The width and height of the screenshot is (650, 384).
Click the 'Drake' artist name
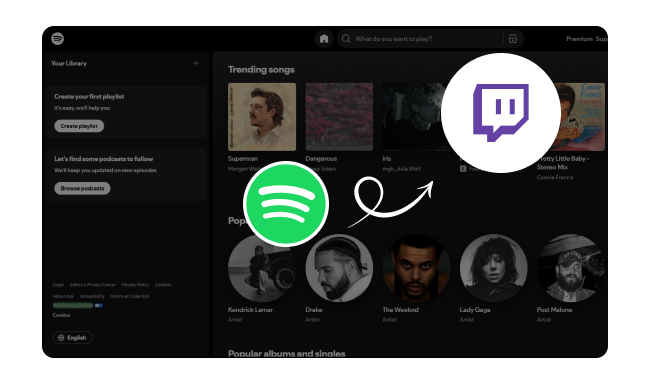pyautogui.click(x=314, y=309)
